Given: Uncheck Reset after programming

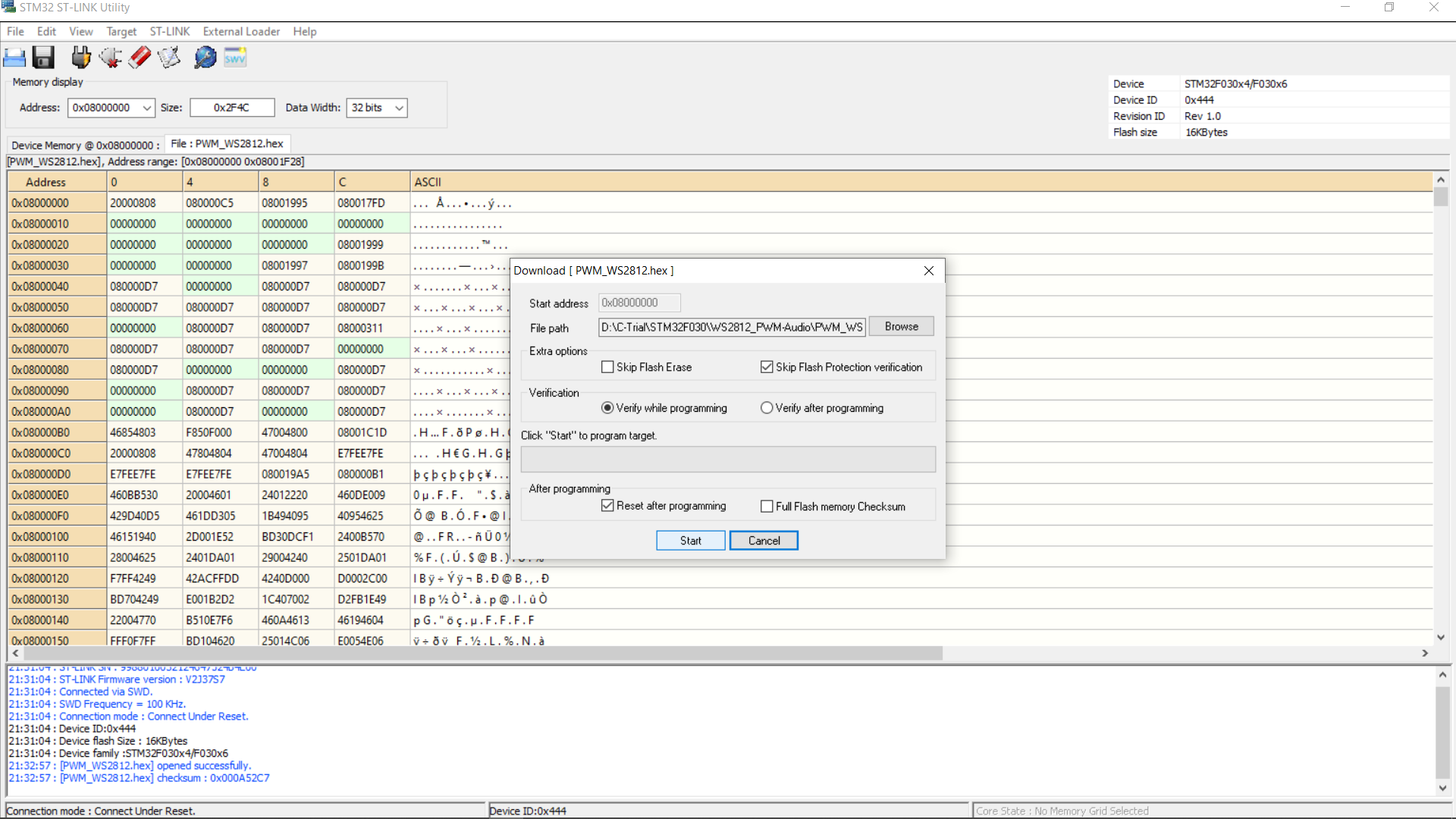Looking at the screenshot, I should 607,506.
